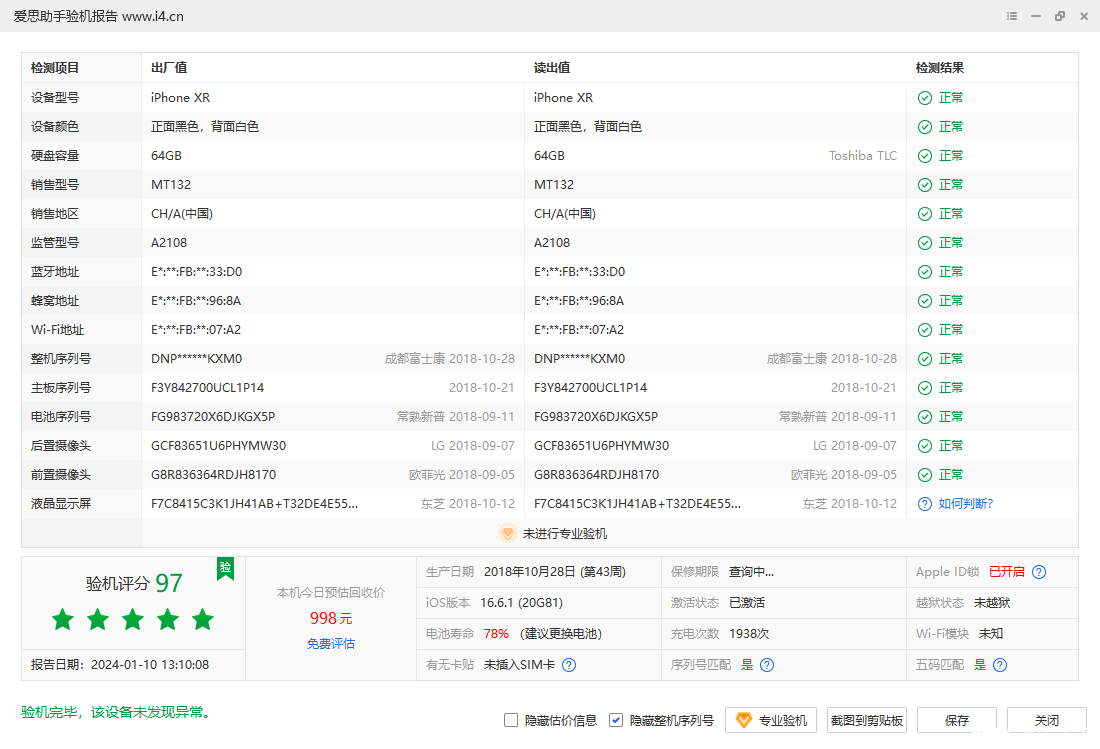Click the check icon in 蜂窝地址 row
This screenshot has width=1100, height=749.
[x=925, y=301]
